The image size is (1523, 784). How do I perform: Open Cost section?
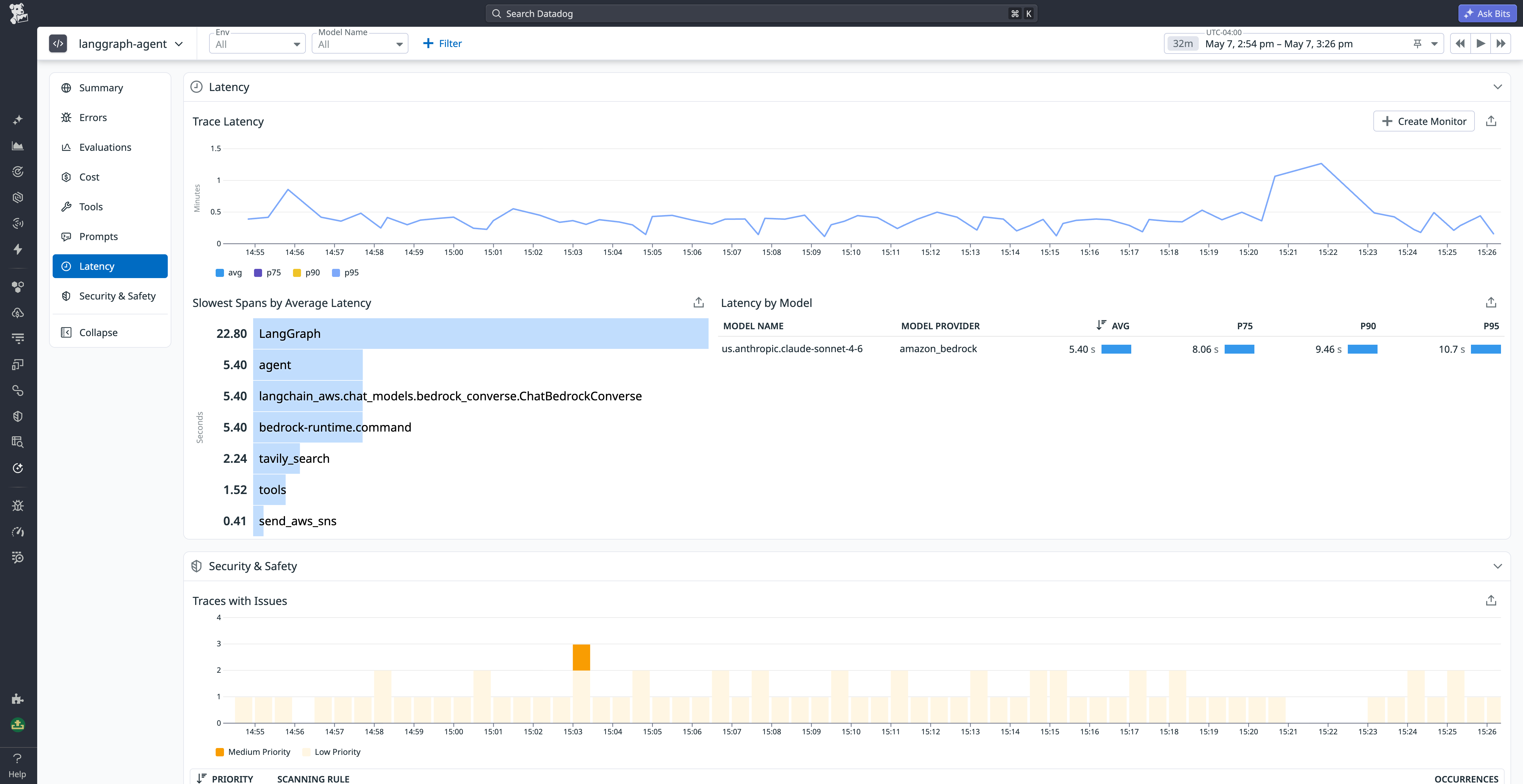coord(110,177)
